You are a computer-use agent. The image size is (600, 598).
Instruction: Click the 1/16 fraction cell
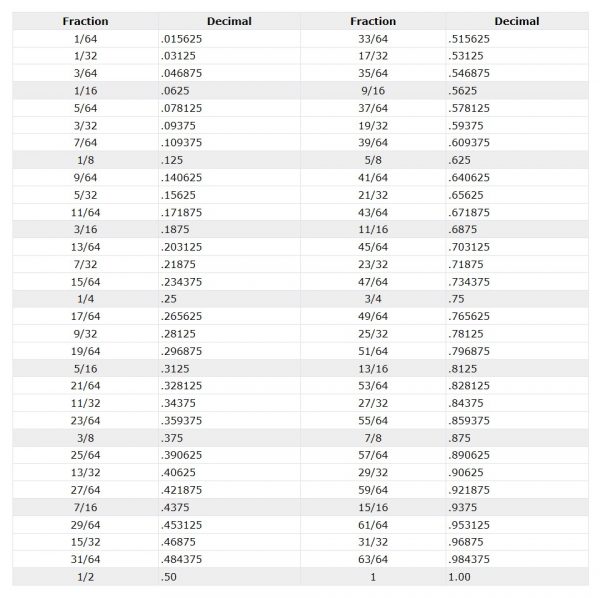[85, 90]
